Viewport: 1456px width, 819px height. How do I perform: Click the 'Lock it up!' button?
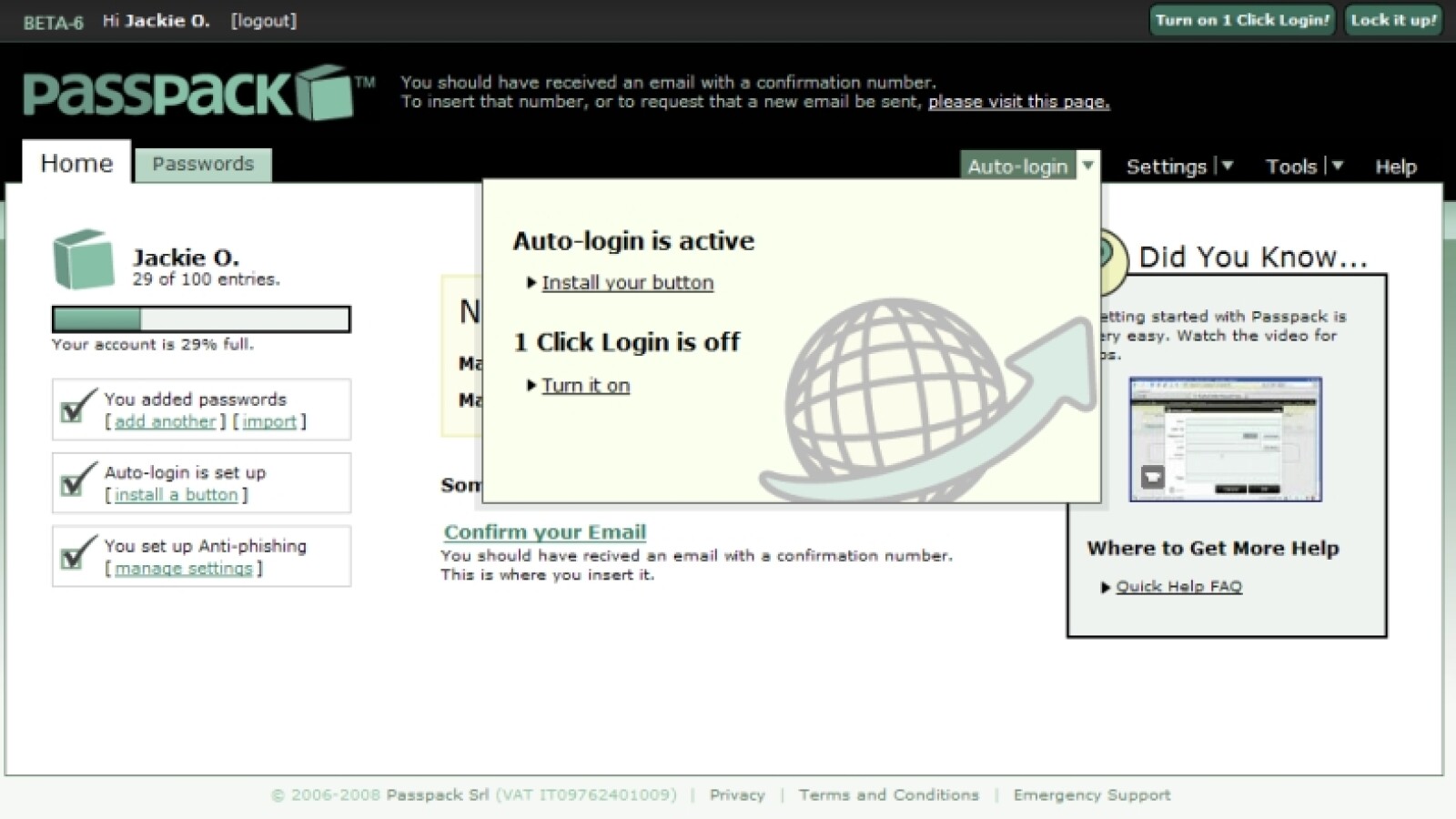coord(1392,20)
